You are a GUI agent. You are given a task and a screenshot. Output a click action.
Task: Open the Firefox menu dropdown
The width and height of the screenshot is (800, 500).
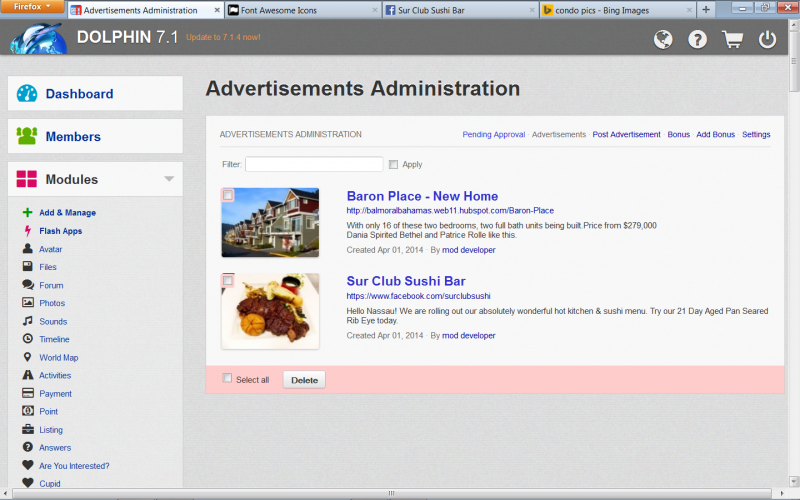[x=33, y=7]
